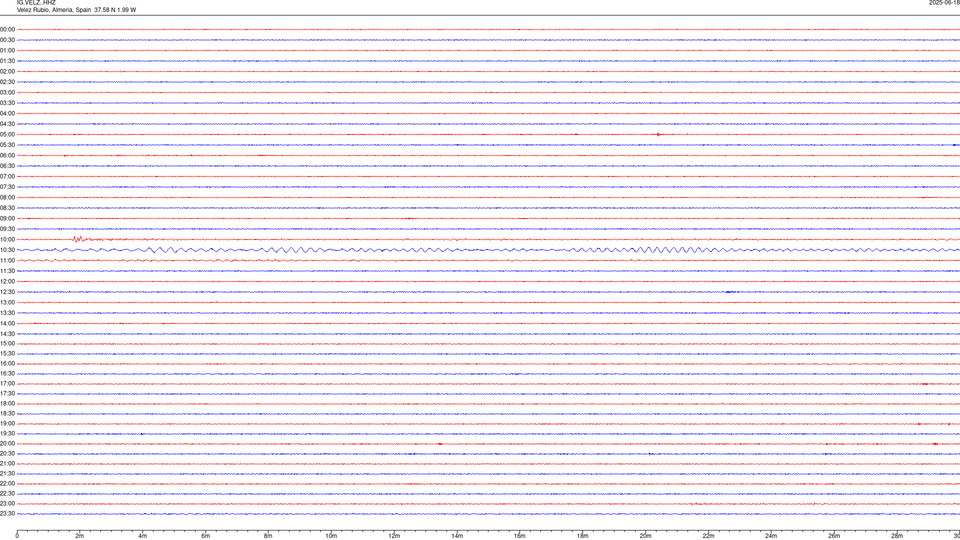Click the '06:00' time label
This screenshot has width=960, height=540.
7,156
